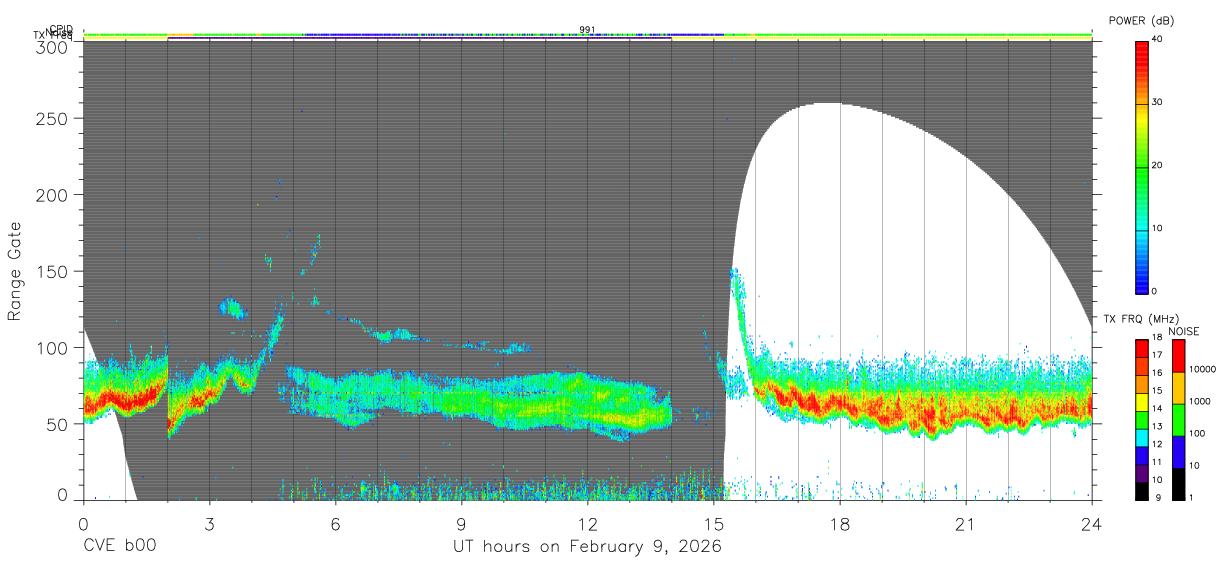Click the 21 tick on the UT hours axis
The width and height of the screenshot is (1228, 567).
(x=966, y=523)
